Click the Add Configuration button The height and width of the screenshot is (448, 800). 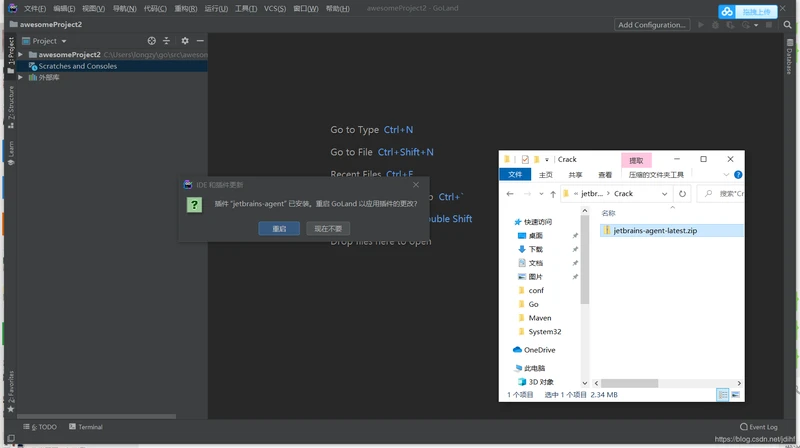[x=651, y=25]
